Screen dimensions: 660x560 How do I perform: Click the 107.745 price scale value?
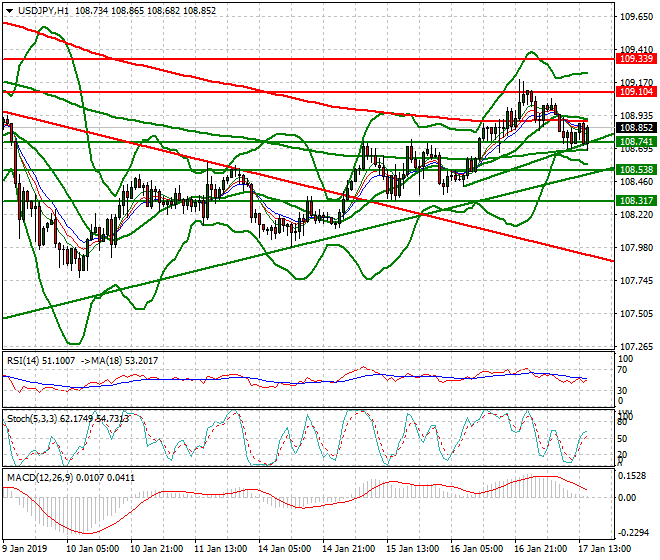pyautogui.click(x=636, y=280)
